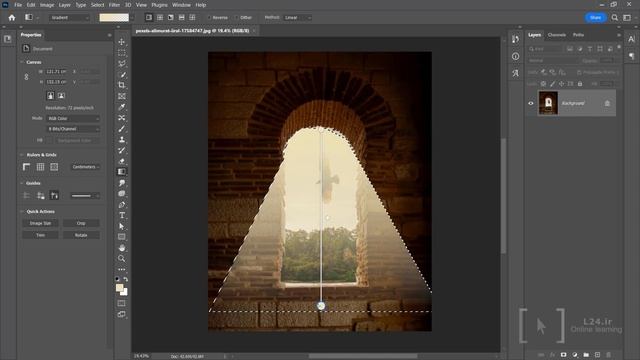Toggle Quick Mask mode icon
Image resolution: width=640 pixels, height=360 pixels.
coord(122,303)
